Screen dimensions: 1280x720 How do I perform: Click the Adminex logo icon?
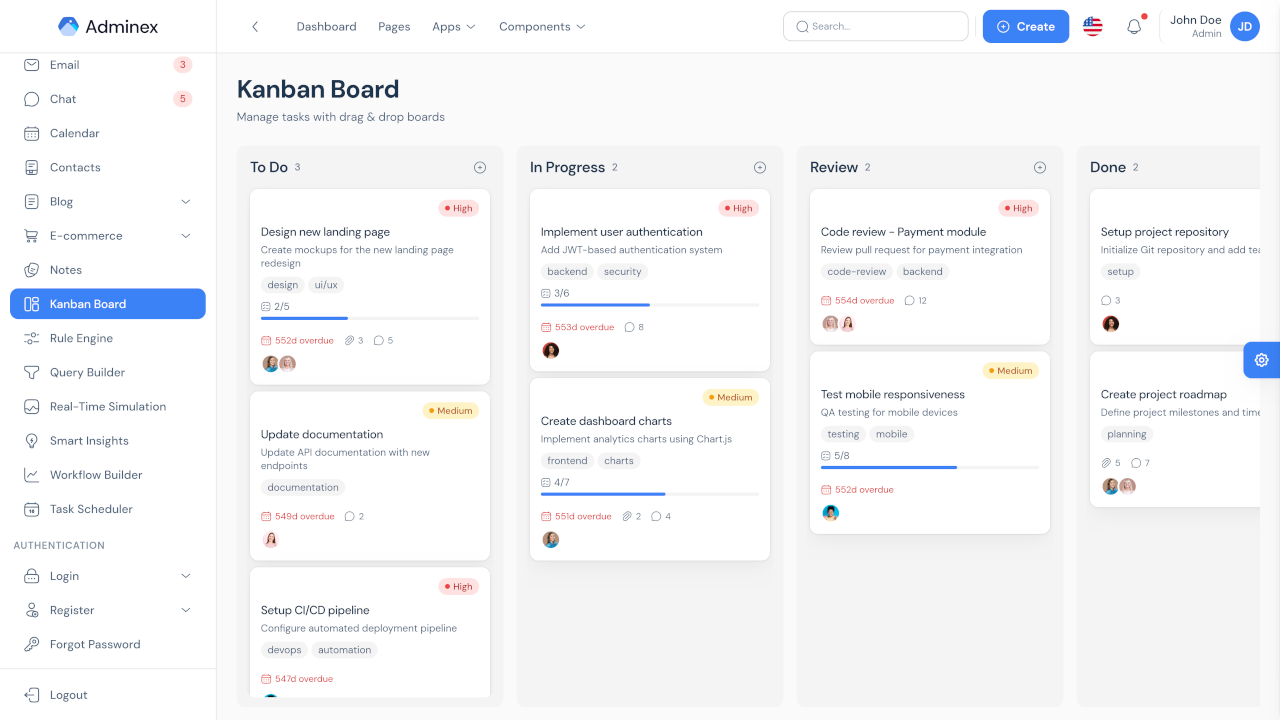point(68,27)
